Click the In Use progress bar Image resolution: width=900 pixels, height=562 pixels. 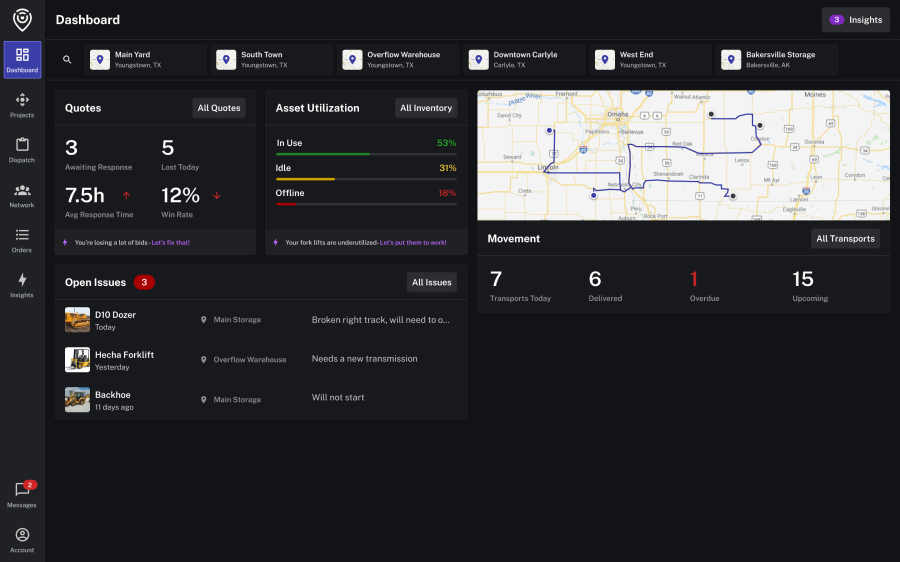tap(366, 154)
